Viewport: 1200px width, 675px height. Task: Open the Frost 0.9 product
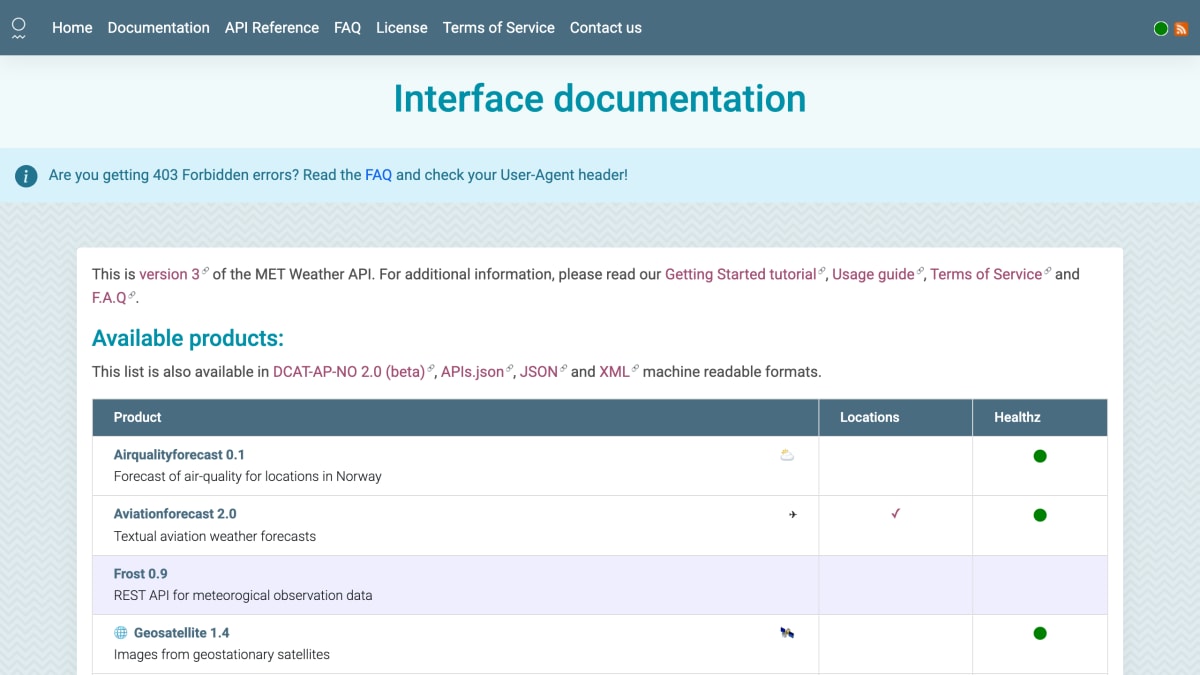pyautogui.click(x=141, y=574)
